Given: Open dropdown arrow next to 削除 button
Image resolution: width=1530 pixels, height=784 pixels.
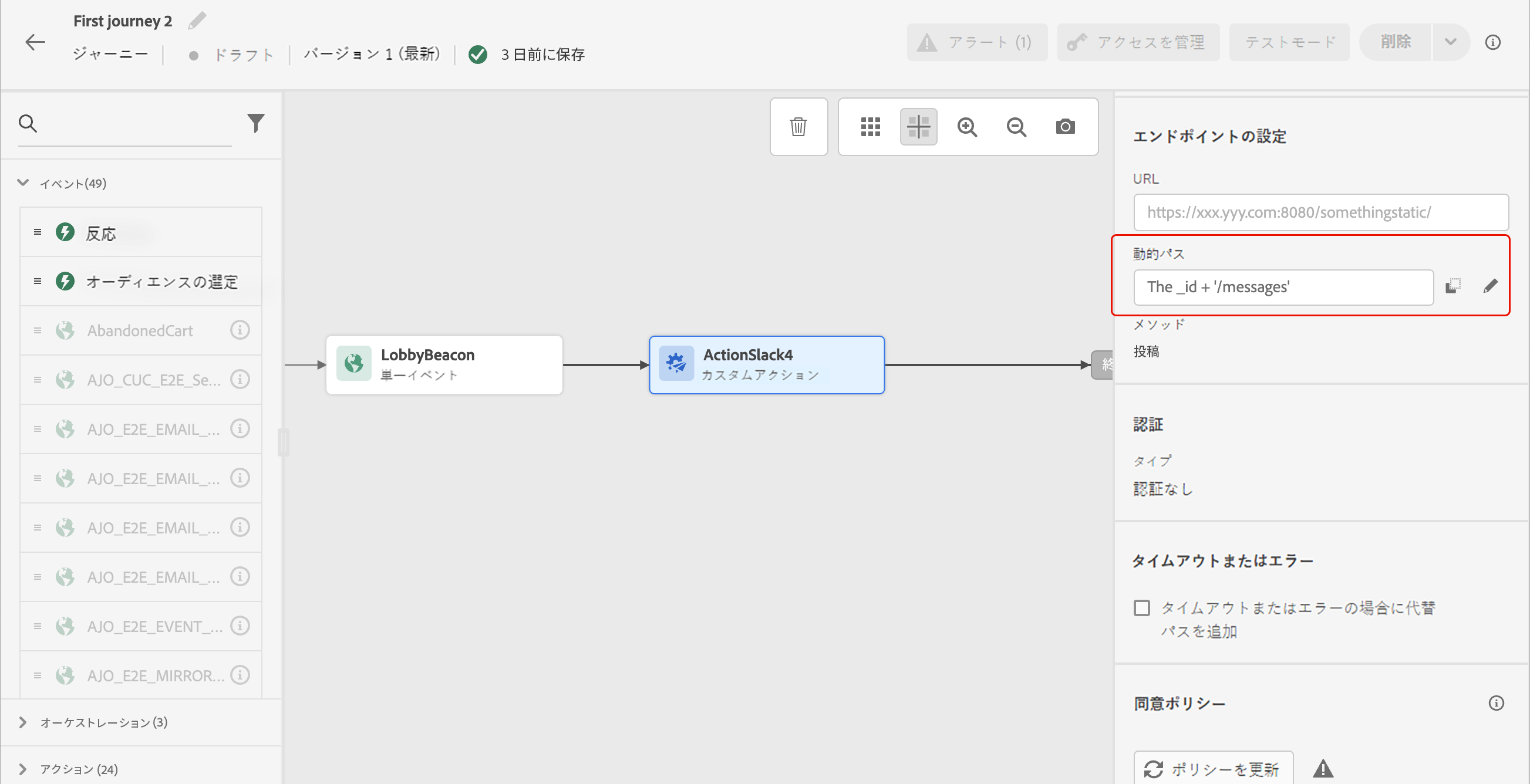Looking at the screenshot, I should coord(1450,42).
